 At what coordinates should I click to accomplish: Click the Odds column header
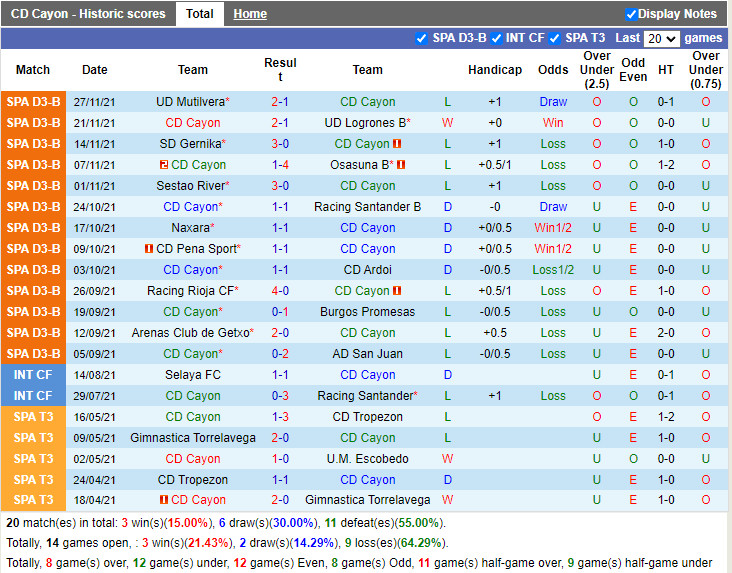553,70
